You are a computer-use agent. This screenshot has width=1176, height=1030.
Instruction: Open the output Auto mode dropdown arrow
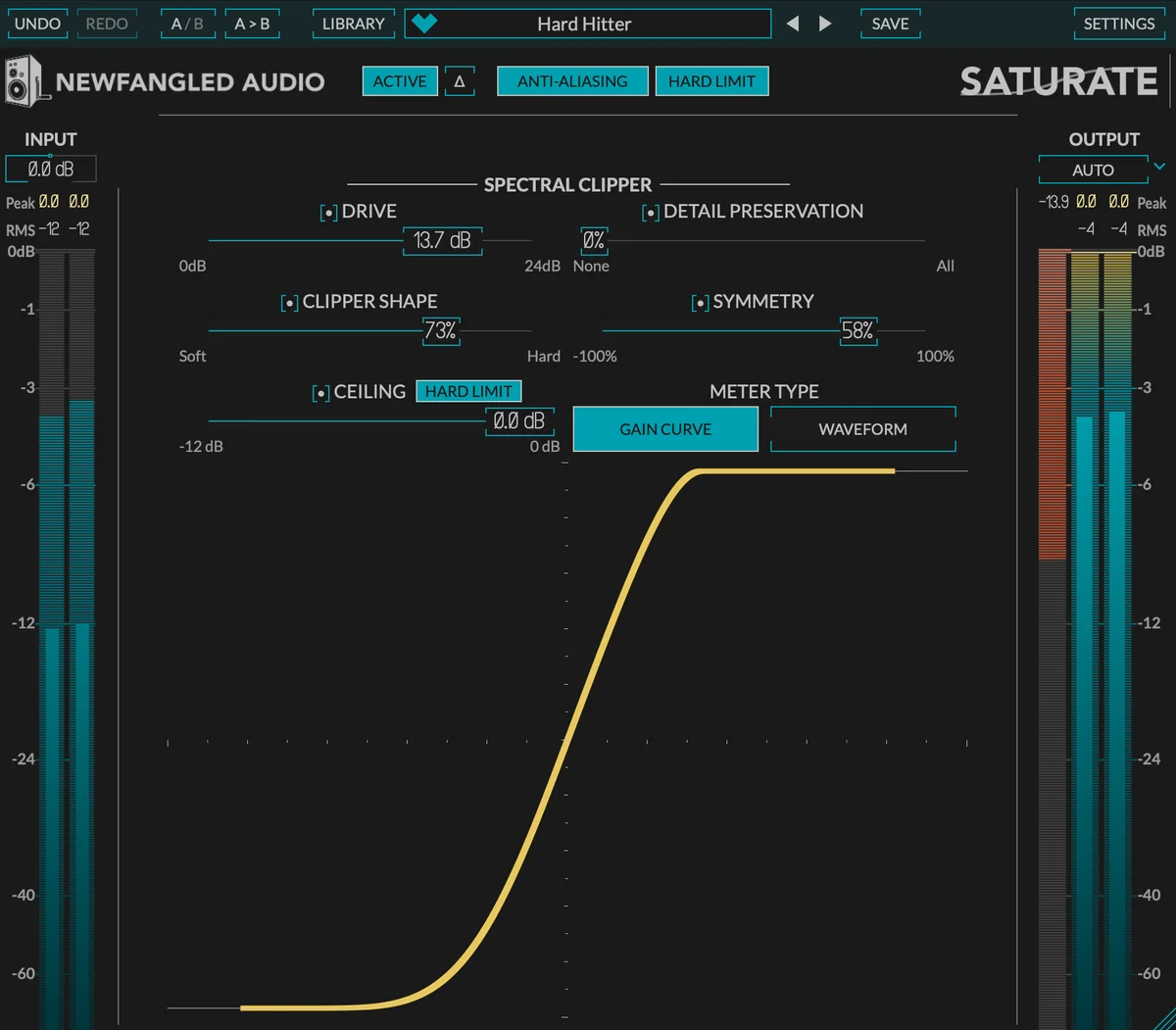point(1159,167)
